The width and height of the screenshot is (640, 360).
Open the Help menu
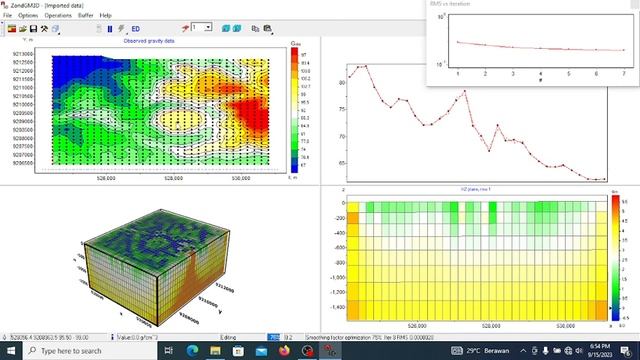tap(105, 15)
